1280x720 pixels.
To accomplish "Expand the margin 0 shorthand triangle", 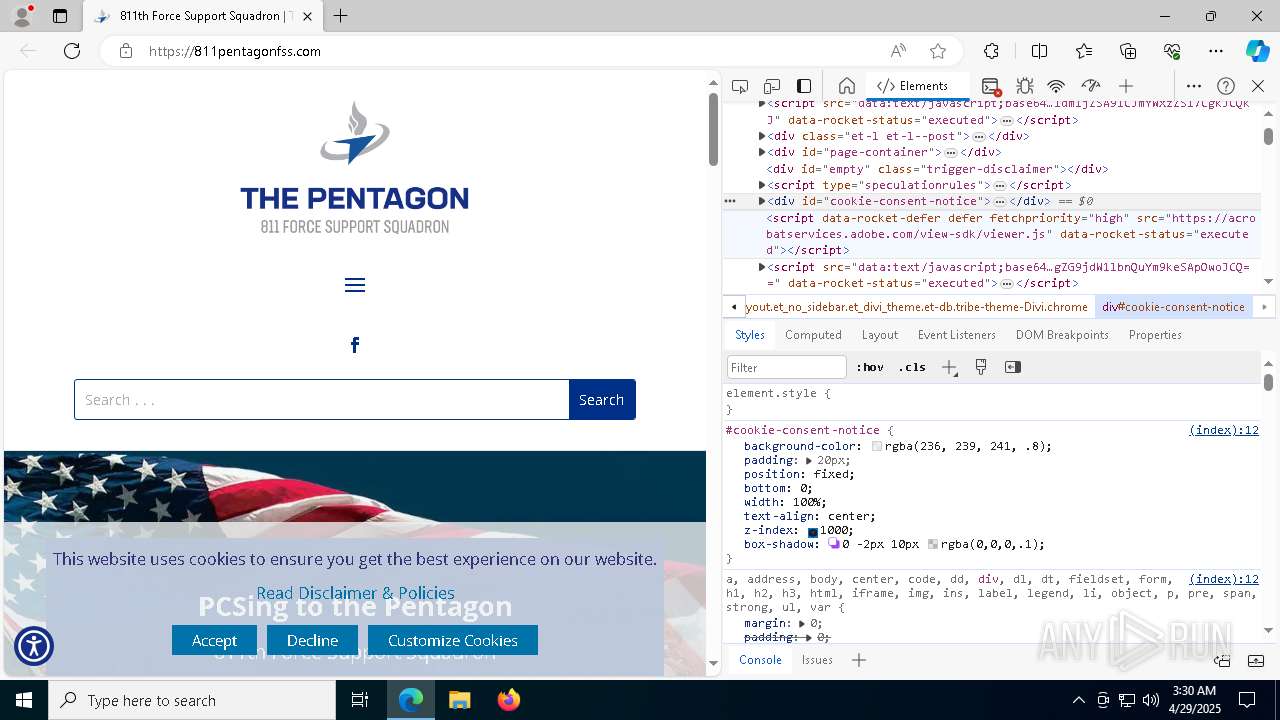I will click(x=802, y=623).
